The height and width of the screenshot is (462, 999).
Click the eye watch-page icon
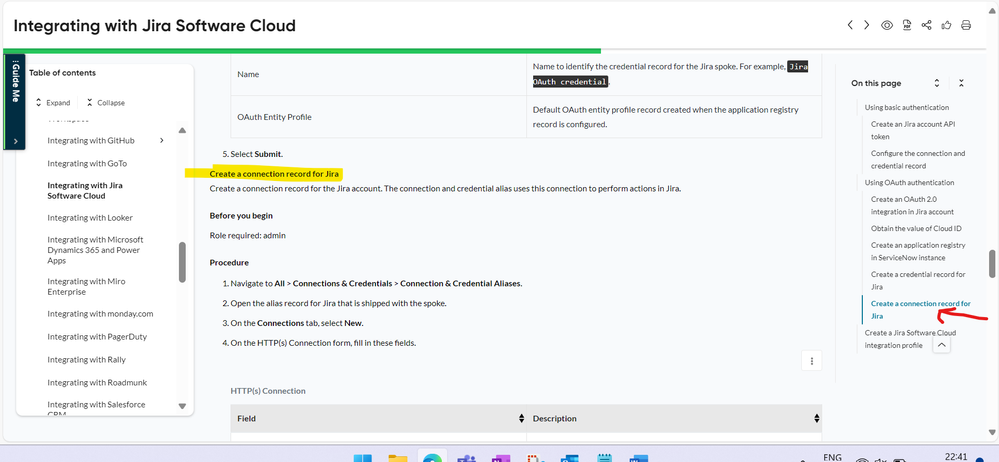(x=886, y=25)
